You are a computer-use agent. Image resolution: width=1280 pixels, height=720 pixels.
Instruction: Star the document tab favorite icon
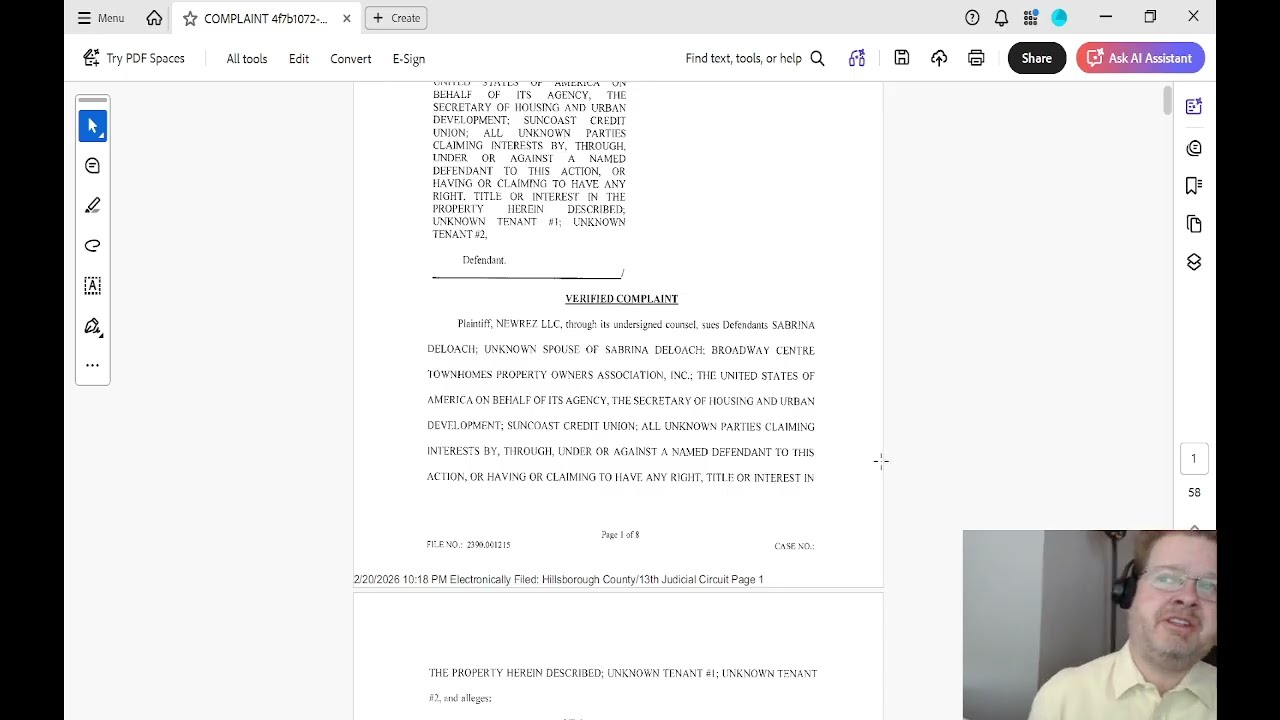click(x=190, y=18)
